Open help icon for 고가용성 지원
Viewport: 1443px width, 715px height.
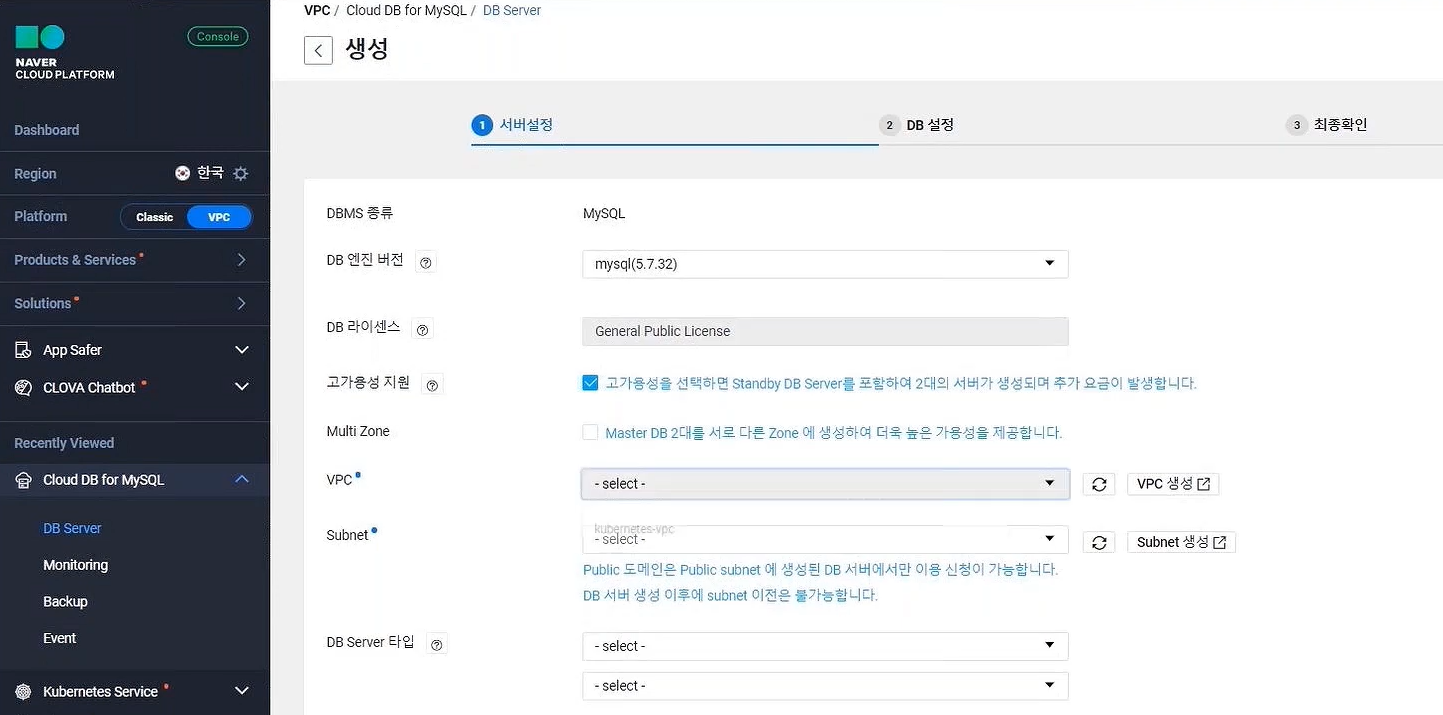[433, 384]
